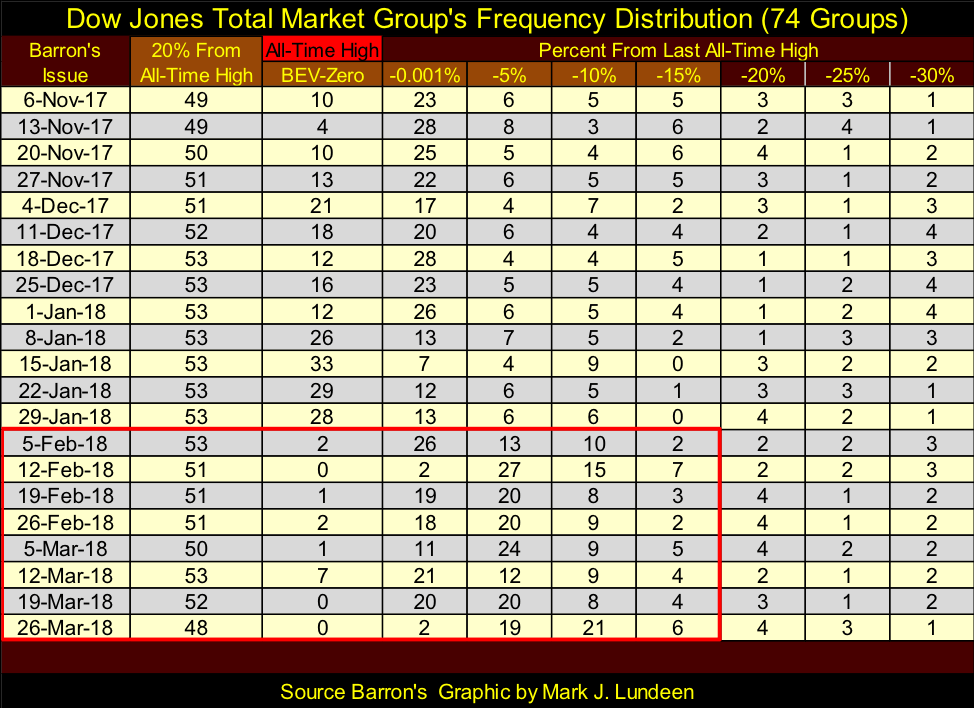974x708 pixels.
Task: Click the '-30%' column header
Action: (x=931, y=75)
